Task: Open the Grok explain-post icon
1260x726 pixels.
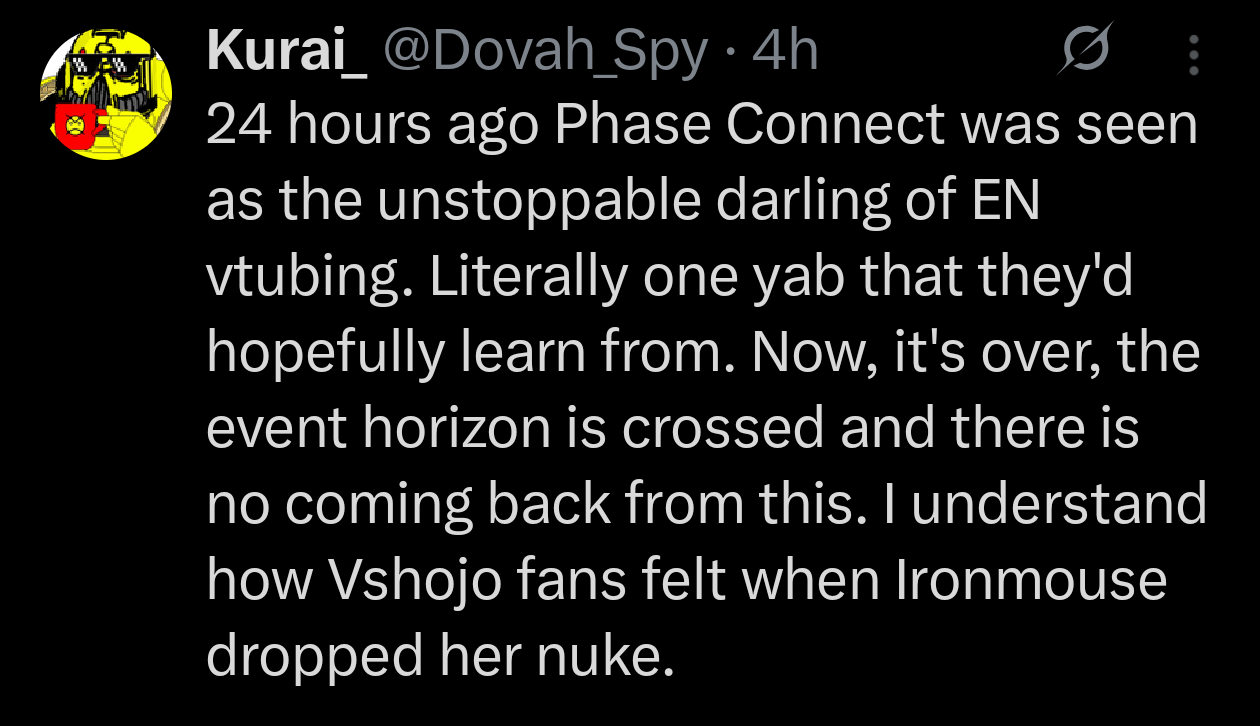Action: point(1086,51)
